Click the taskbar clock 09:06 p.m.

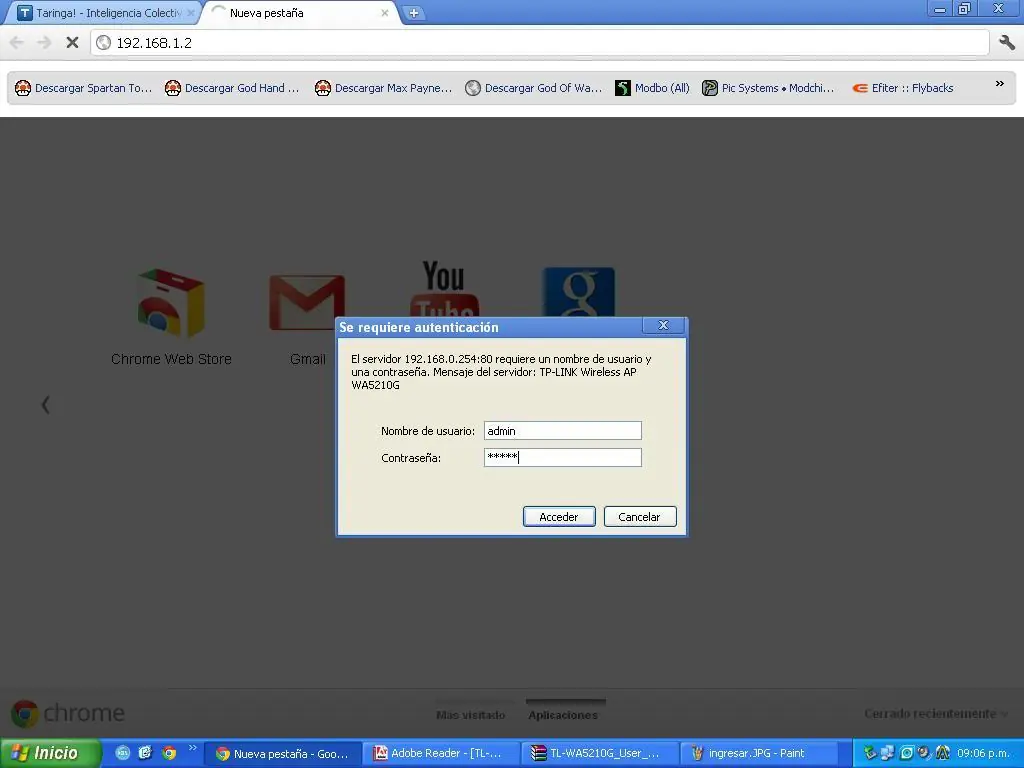pyautogui.click(x=983, y=753)
